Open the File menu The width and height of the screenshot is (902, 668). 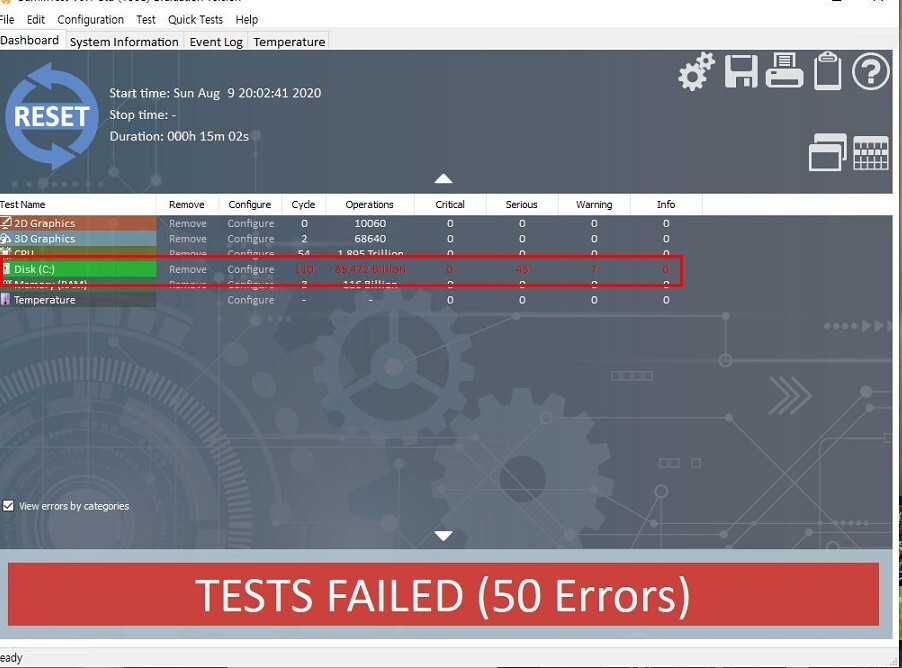[x=7, y=20]
